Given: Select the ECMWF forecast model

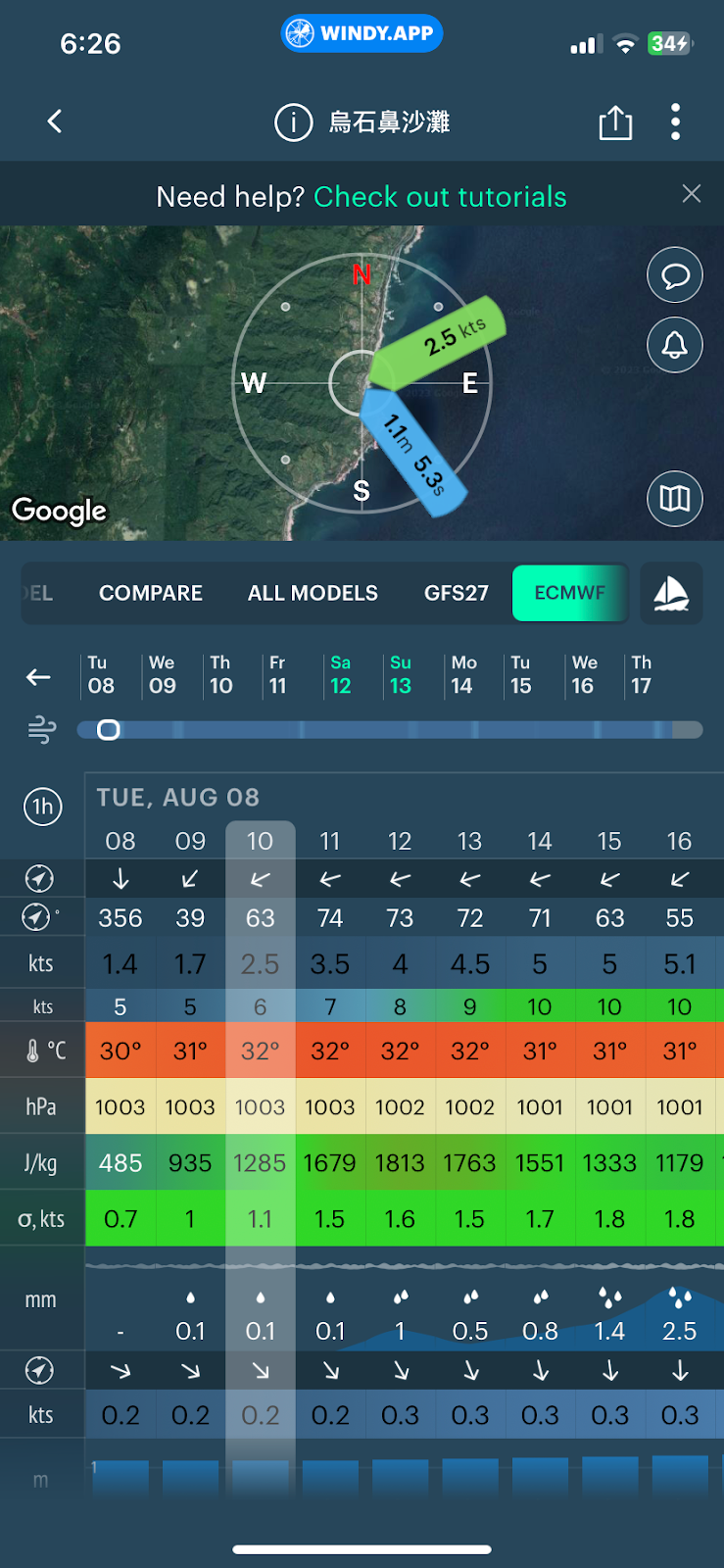Looking at the screenshot, I should coord(569,593).
